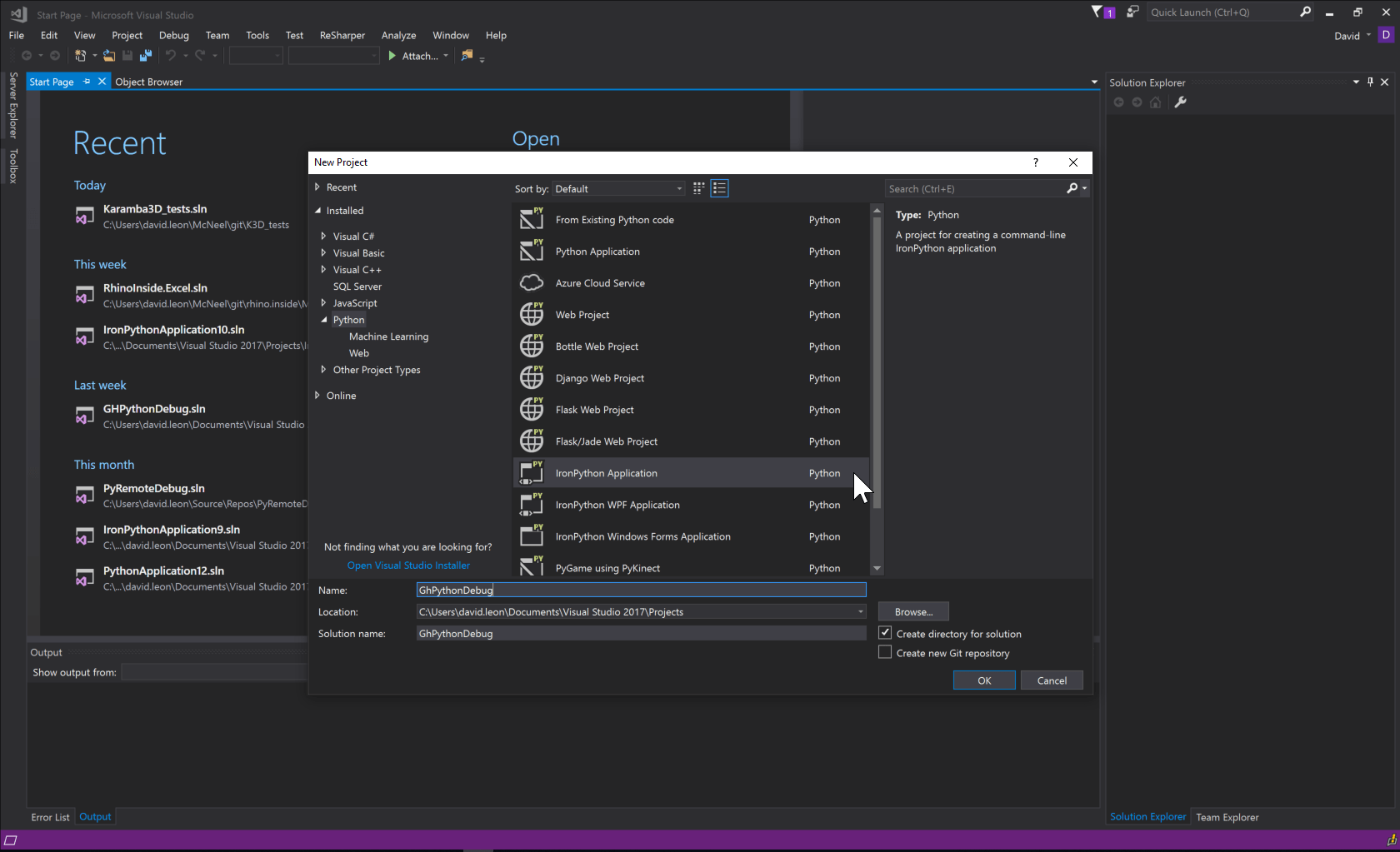The image size is (1400, 852).
Task: Expand the Visual C# tree node
Action: point(323,236)
